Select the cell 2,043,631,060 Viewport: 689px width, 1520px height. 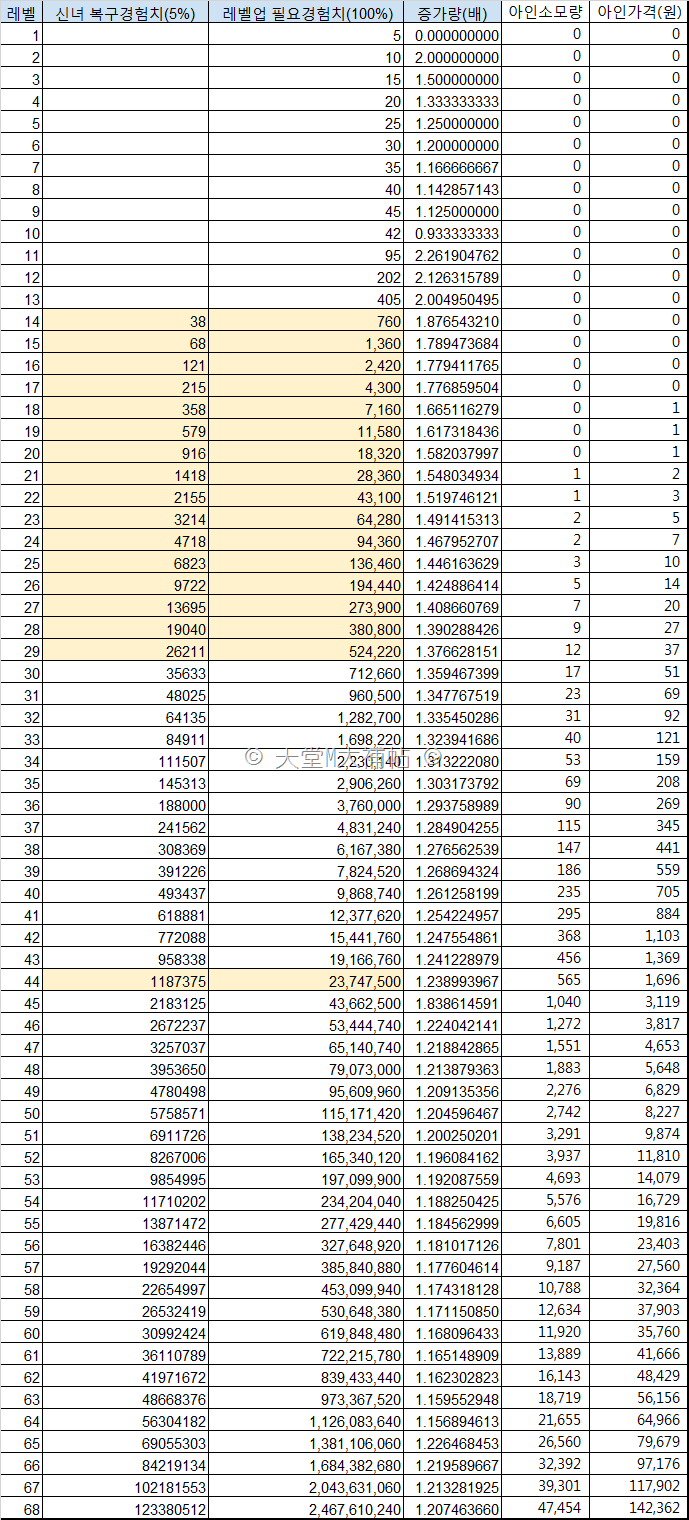click(306, 1487)
